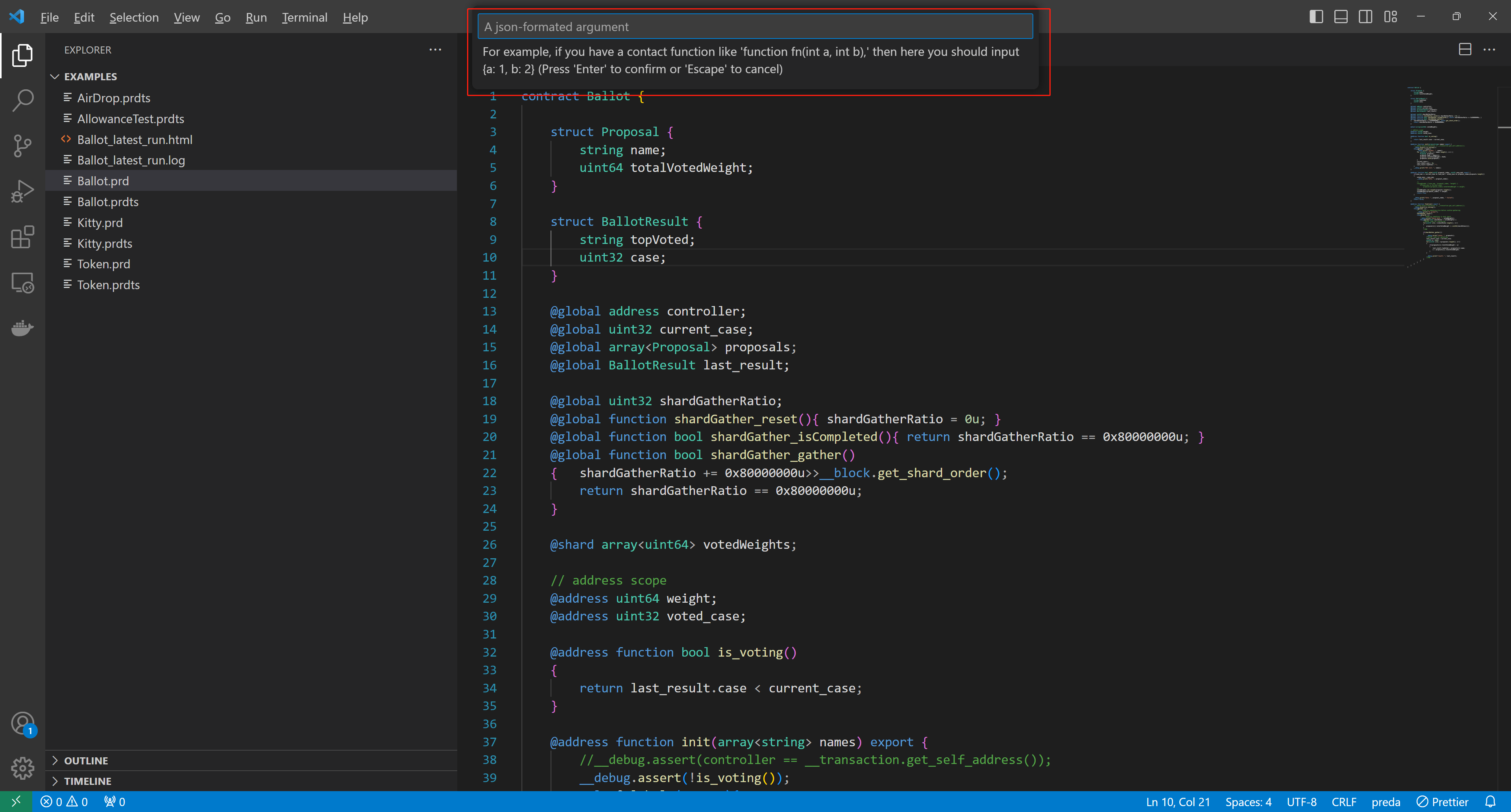Toggle the bottom Panel visibility
The width and height of the screenshot is (1511, 812).
(x=1341, y=17)
